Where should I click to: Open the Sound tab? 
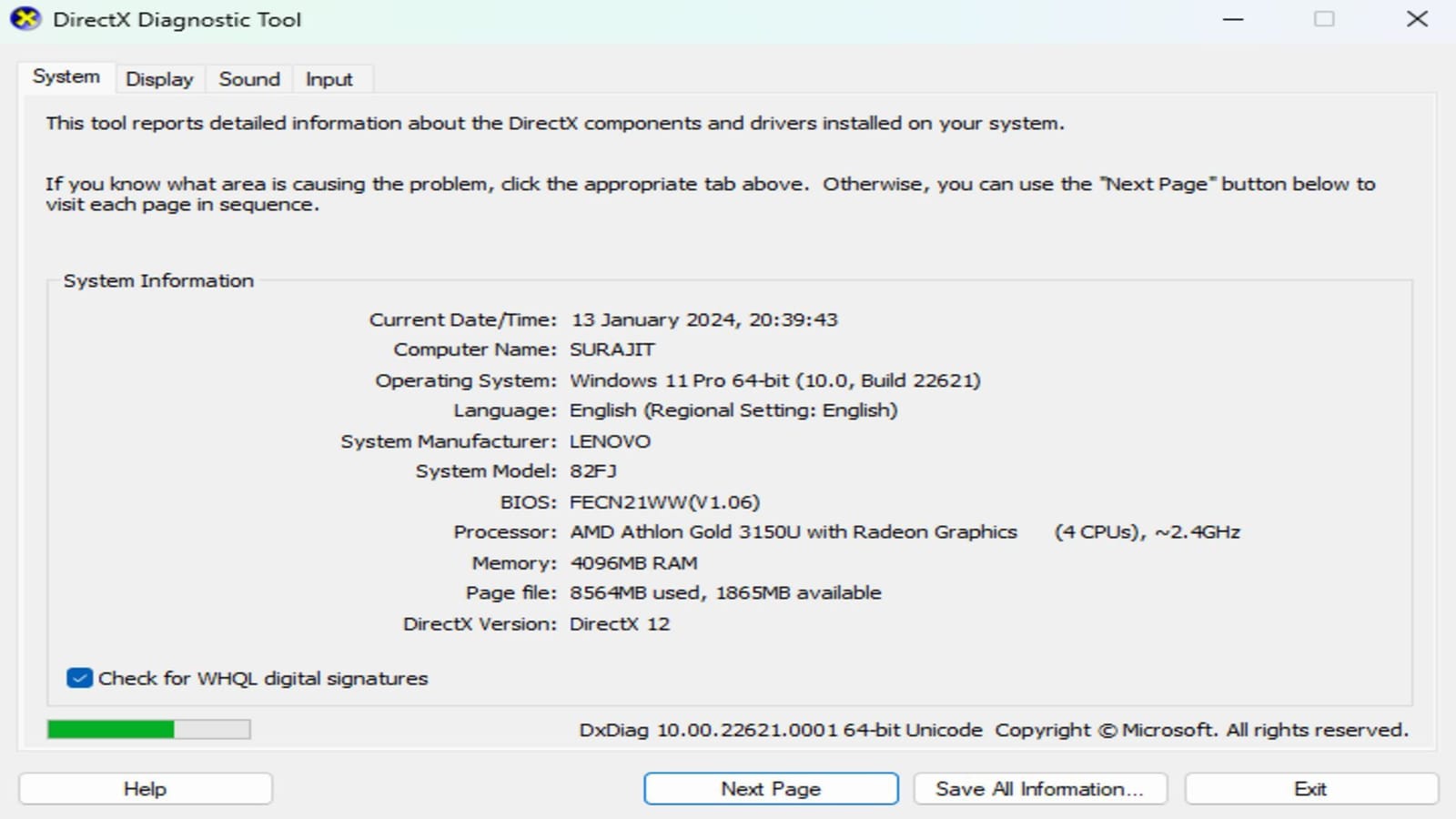point(248,79)
